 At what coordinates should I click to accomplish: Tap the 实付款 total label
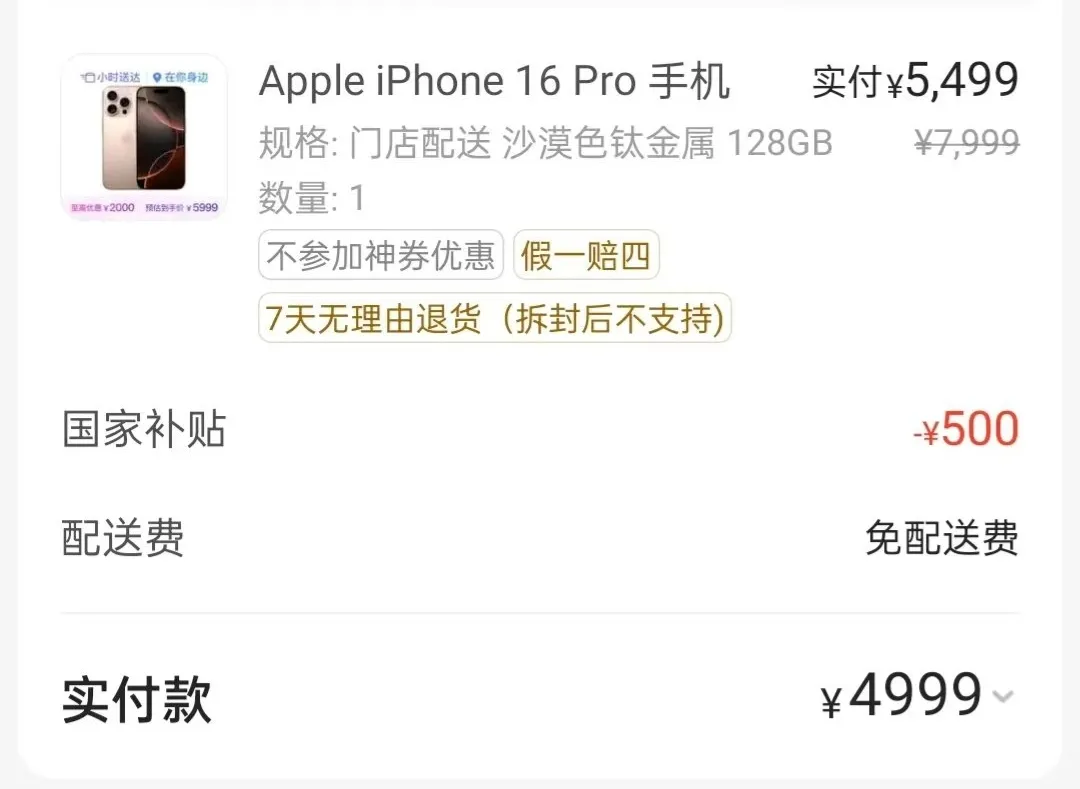tap(136, 699)
